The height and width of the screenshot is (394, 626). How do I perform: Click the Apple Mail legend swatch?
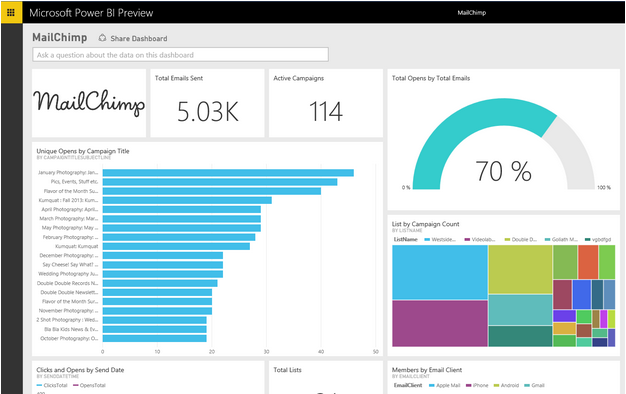432,385
